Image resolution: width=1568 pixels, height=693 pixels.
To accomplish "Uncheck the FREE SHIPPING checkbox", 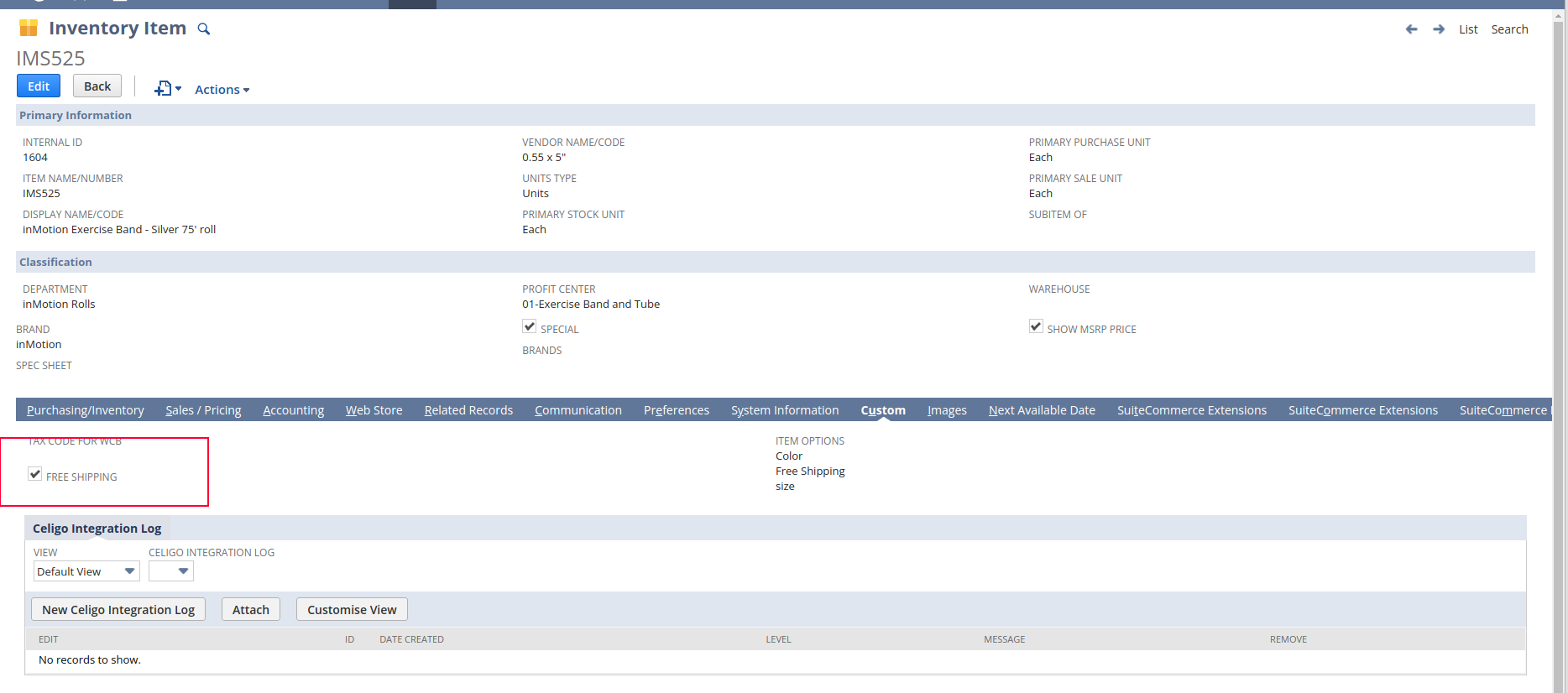I will pos(35,474).
